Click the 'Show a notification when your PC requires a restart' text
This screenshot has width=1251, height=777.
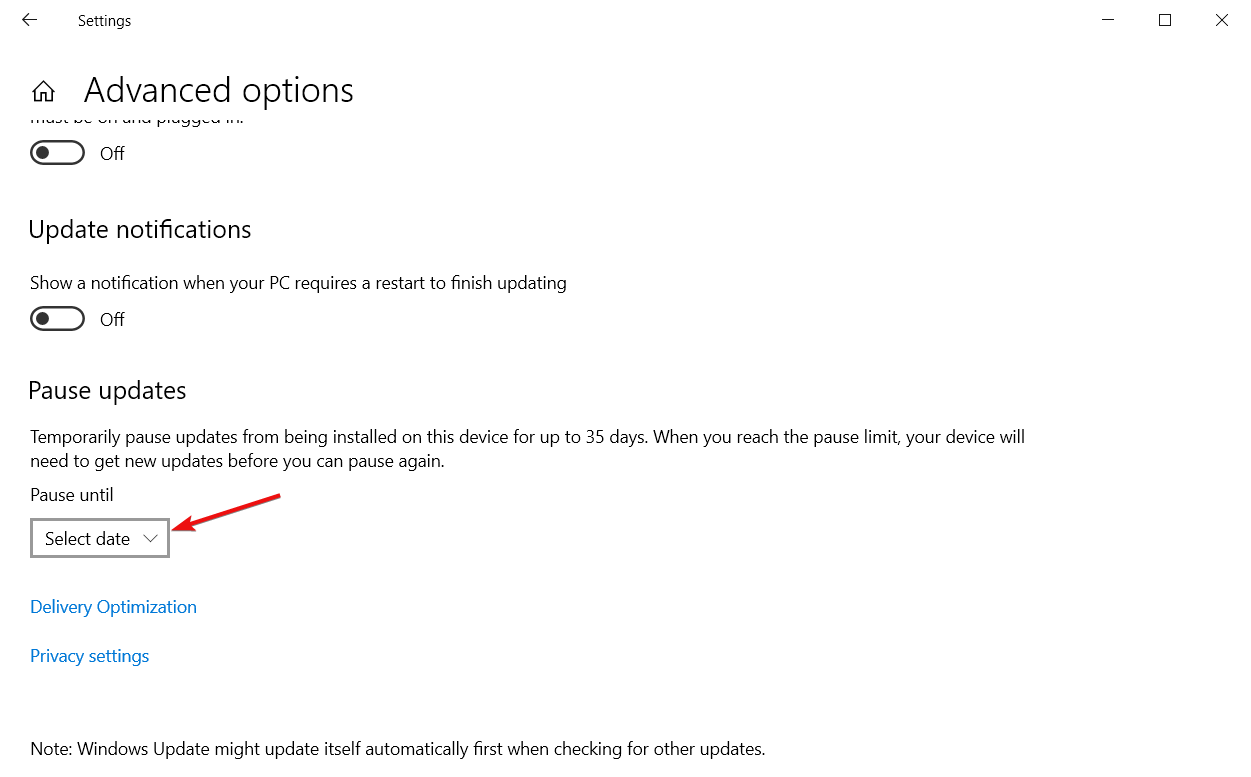[298, 283]
